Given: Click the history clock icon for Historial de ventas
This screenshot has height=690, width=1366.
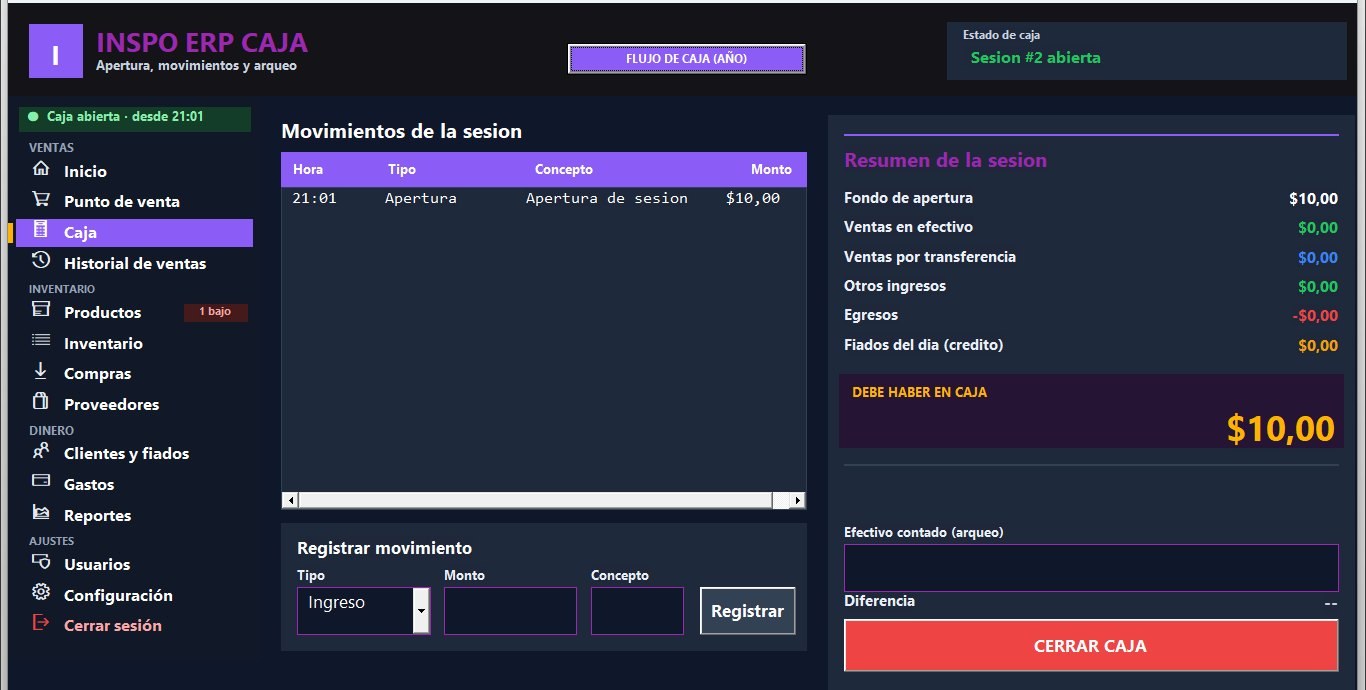Looking at the screenshot, I should [40, 261].
